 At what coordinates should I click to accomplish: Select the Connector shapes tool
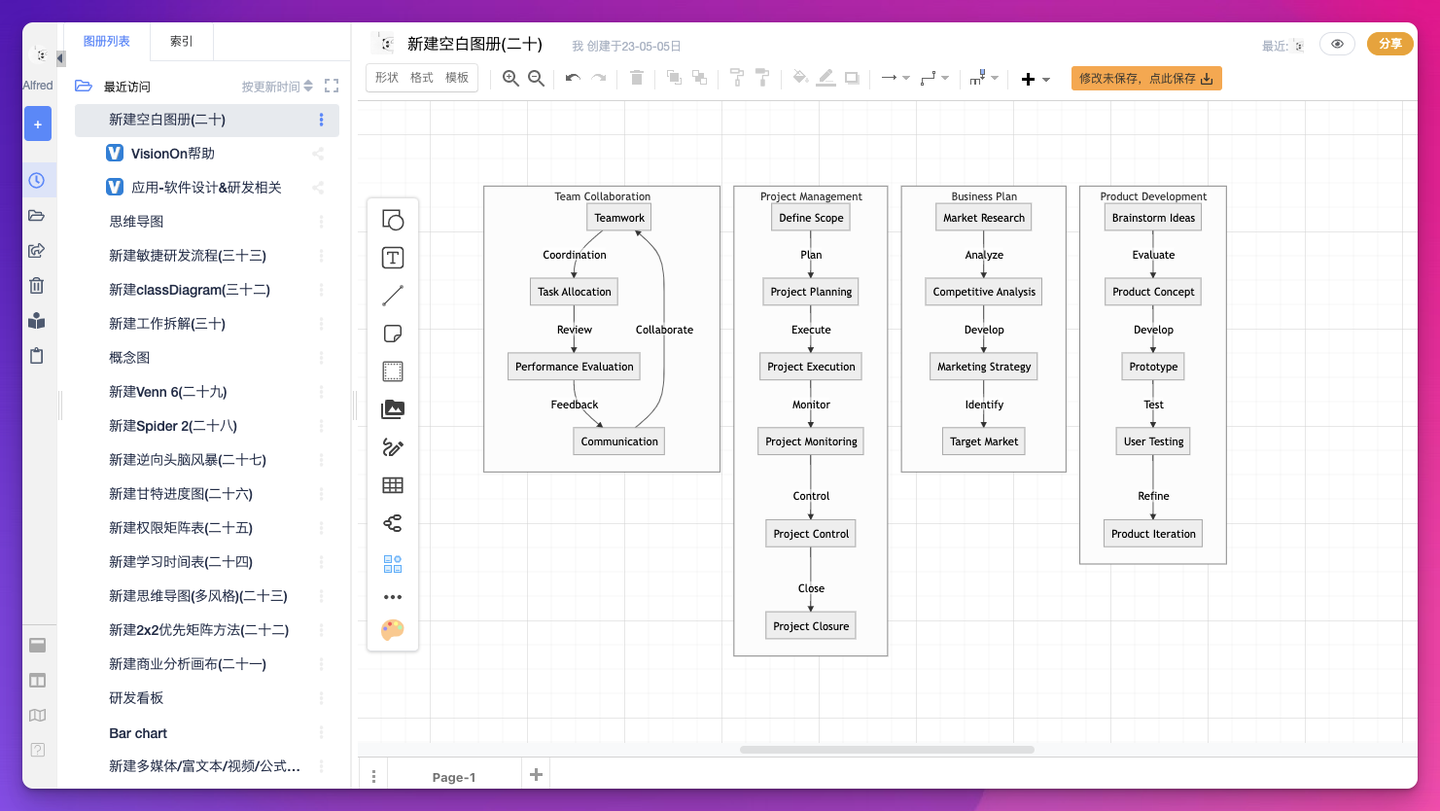393,522
